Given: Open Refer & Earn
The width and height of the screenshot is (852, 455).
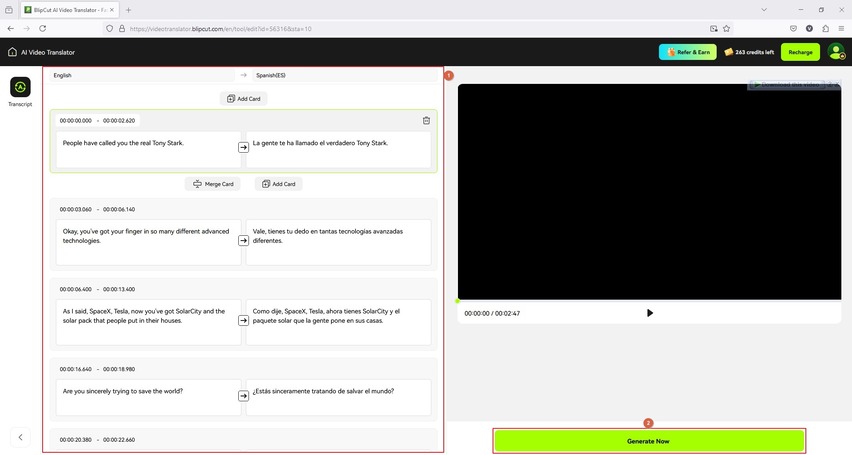Looking at the screenshot, I should click(687, 52).
